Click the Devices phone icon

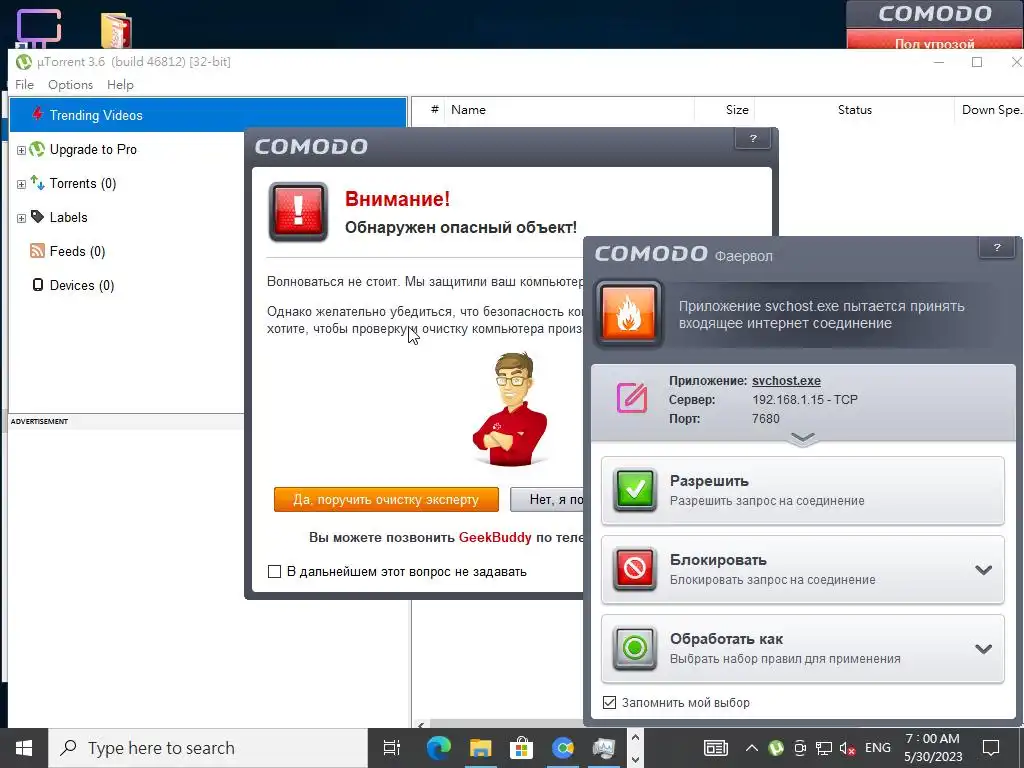coord(38,285)
